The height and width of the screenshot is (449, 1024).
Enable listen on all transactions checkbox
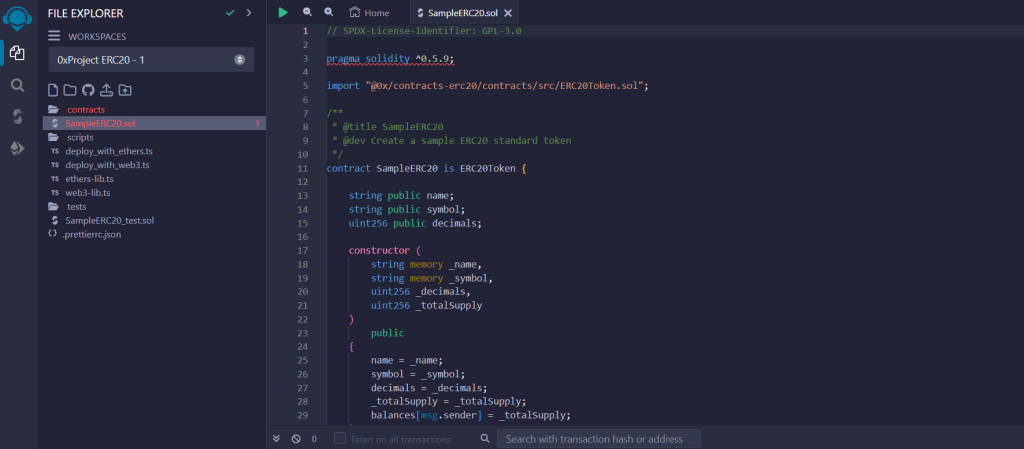340,439
